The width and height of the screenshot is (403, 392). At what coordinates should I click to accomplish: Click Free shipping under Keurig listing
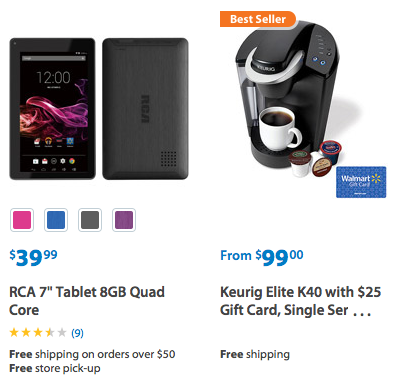pyautogui.click(x=255, y=354)
